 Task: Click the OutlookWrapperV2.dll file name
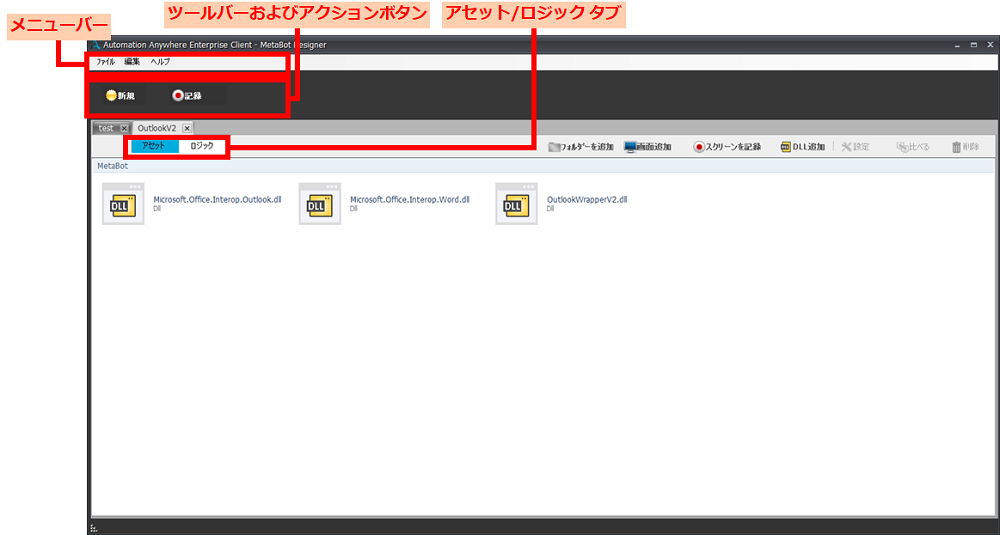(x=587, y=200)
